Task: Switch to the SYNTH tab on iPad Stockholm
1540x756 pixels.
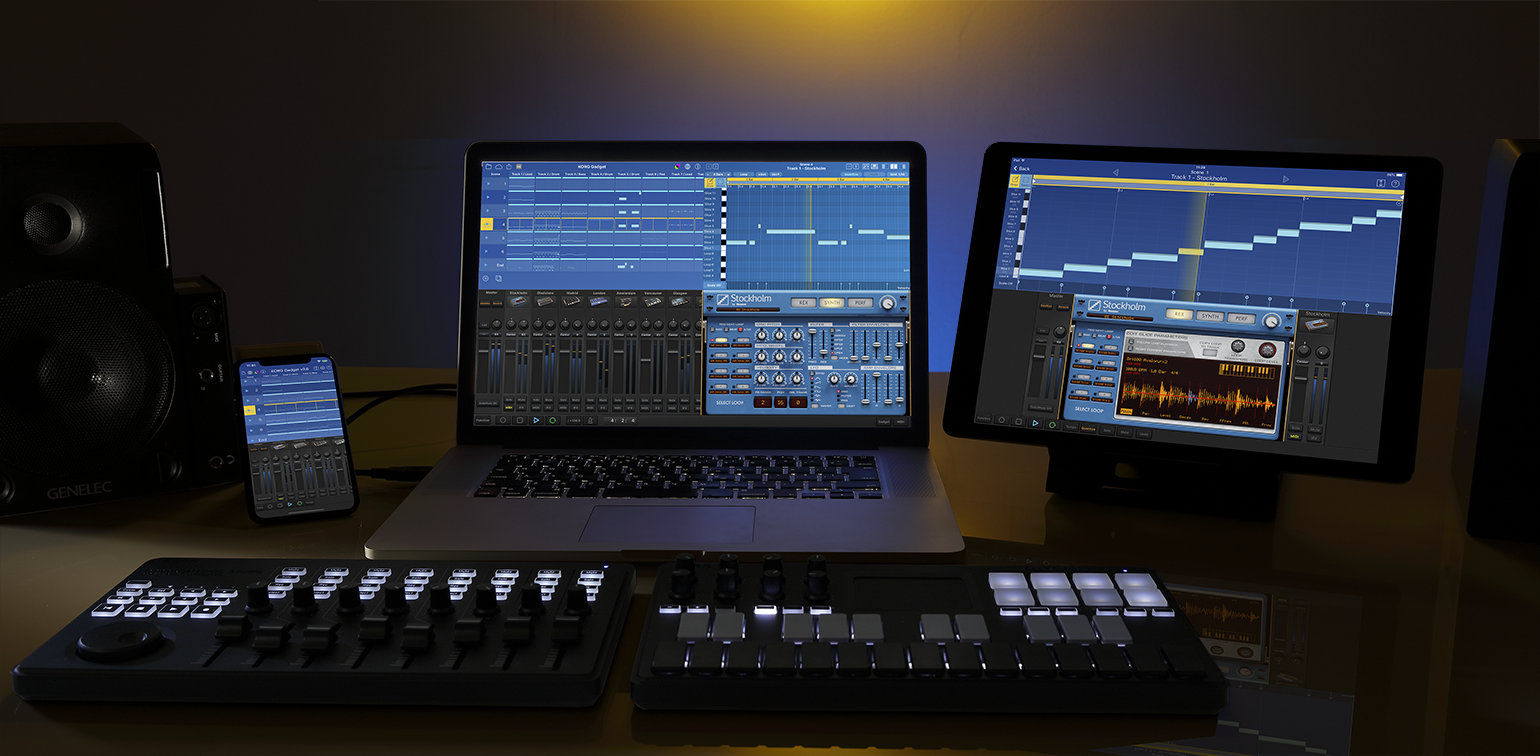Action: pos(1210,316)
